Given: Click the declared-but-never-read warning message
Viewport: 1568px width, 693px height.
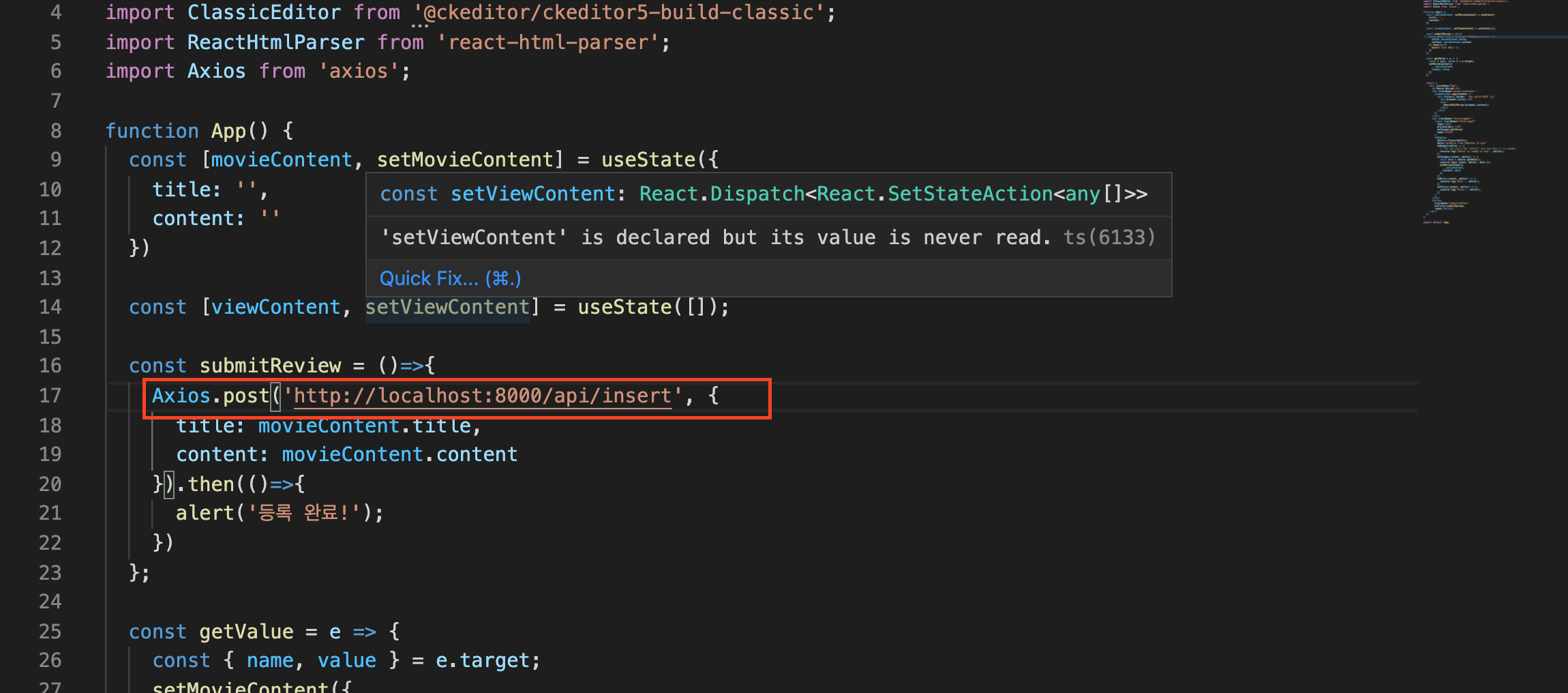Looking at the screenshot, I should 715,237.
